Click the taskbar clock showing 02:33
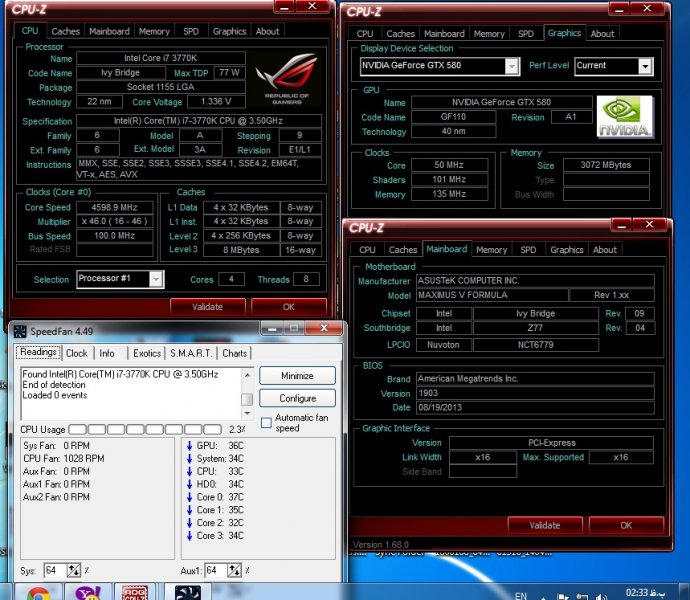This screenshot has height=600, width=690. pyautogui.click(x=645, y=593)
